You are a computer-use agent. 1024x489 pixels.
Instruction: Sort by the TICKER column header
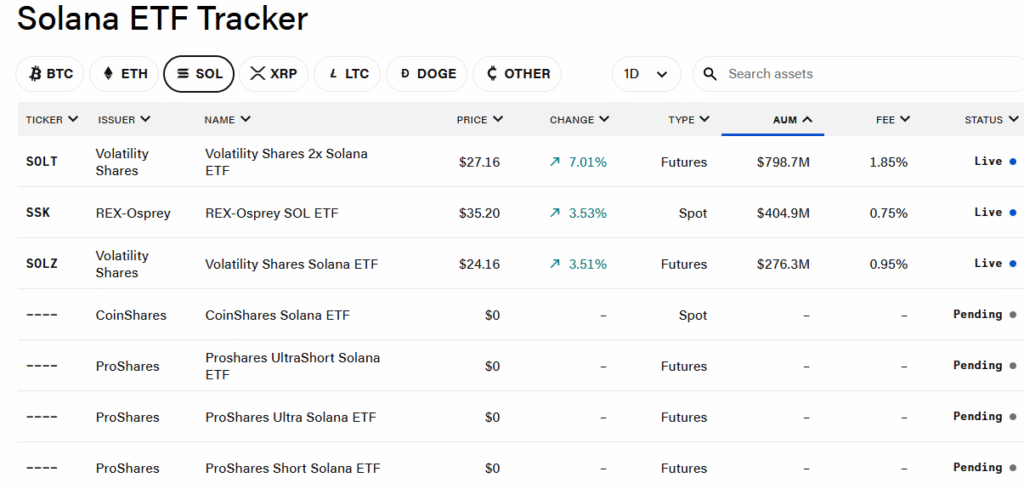52,120
